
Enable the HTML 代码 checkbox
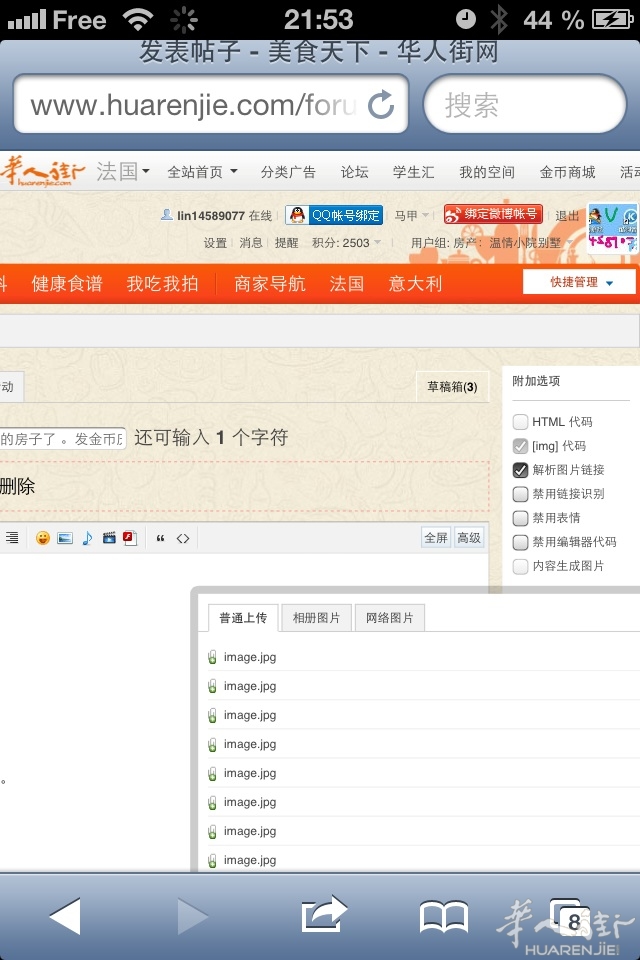pyautogui.click(x=520, y=422)
